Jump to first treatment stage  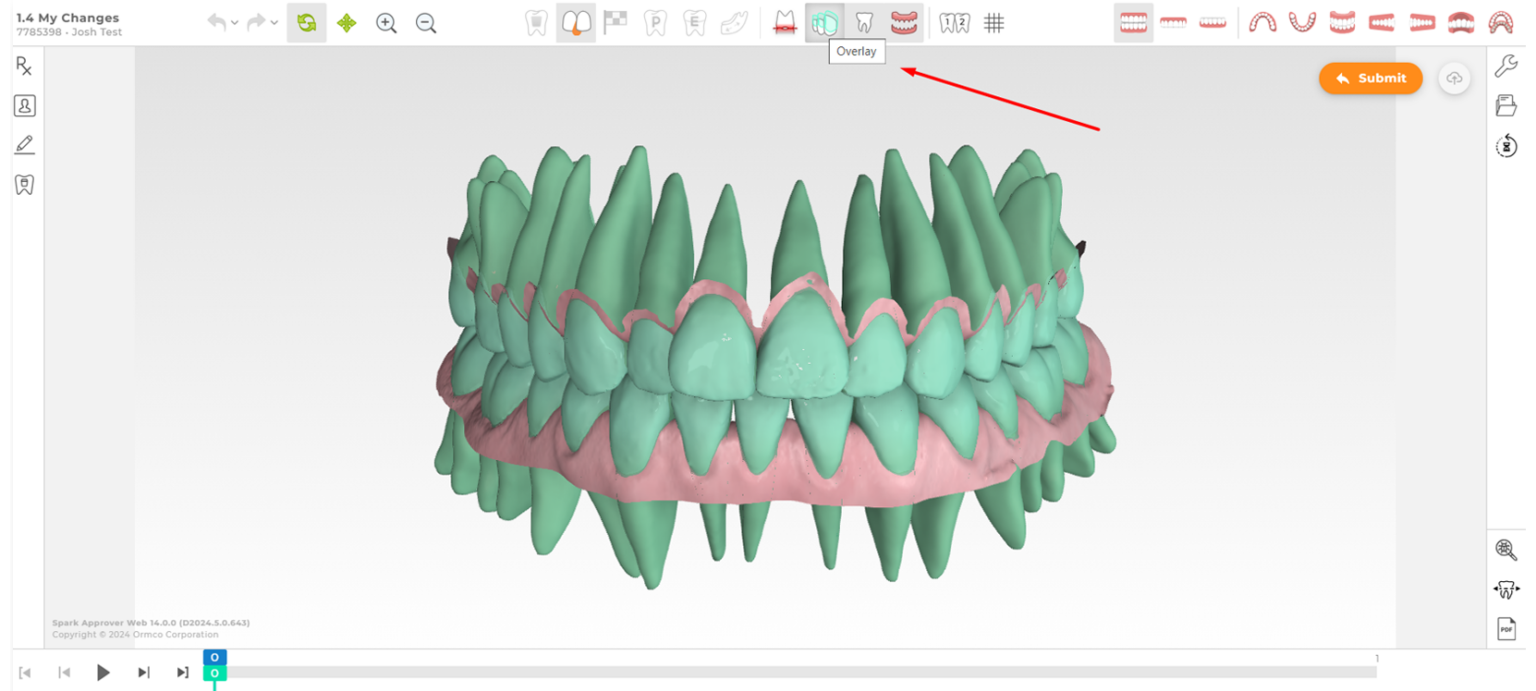(x=25, y=673)
